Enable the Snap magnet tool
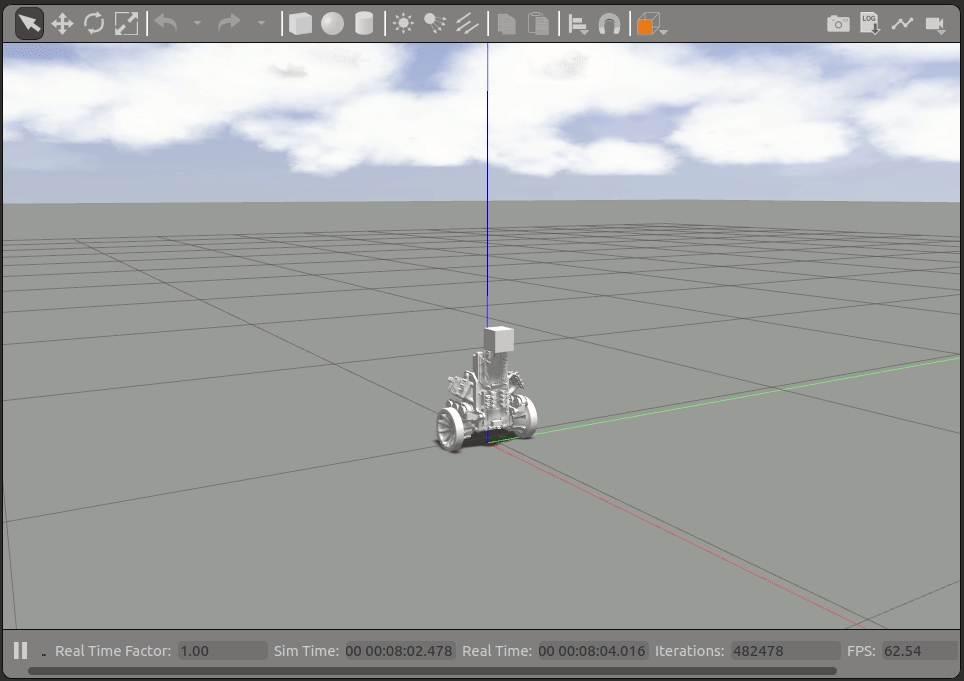 609,25
